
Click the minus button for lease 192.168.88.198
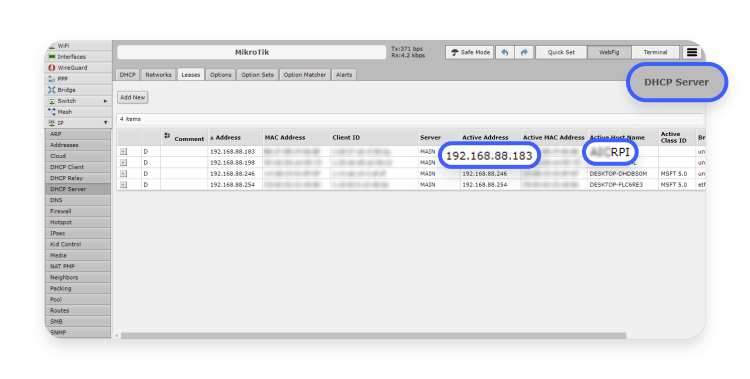(123, 163)
